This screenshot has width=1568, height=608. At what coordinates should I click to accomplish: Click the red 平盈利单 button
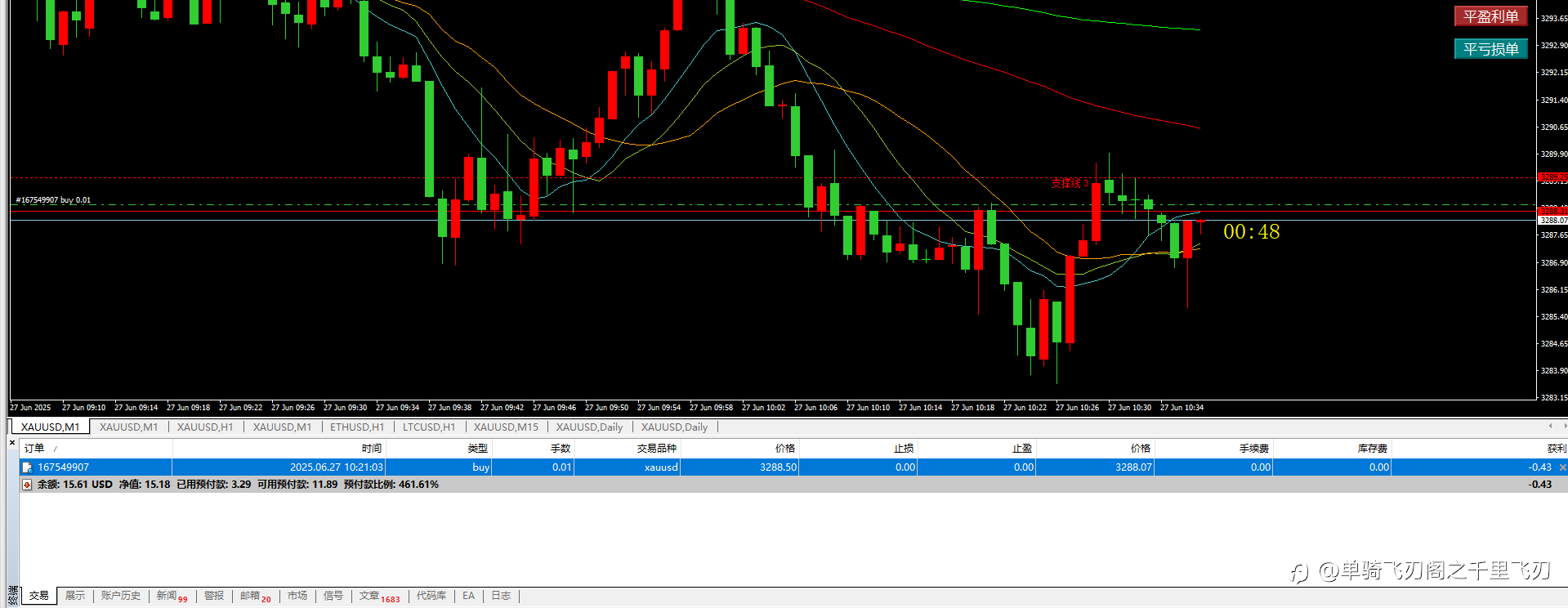pos(1490,16)
